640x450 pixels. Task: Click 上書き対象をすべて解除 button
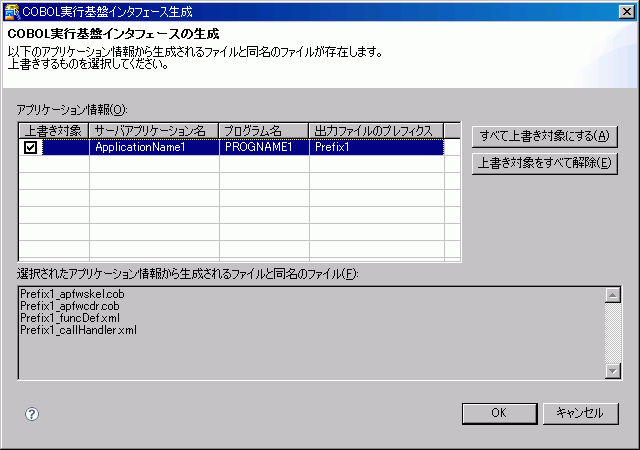[x=544, y=163]
